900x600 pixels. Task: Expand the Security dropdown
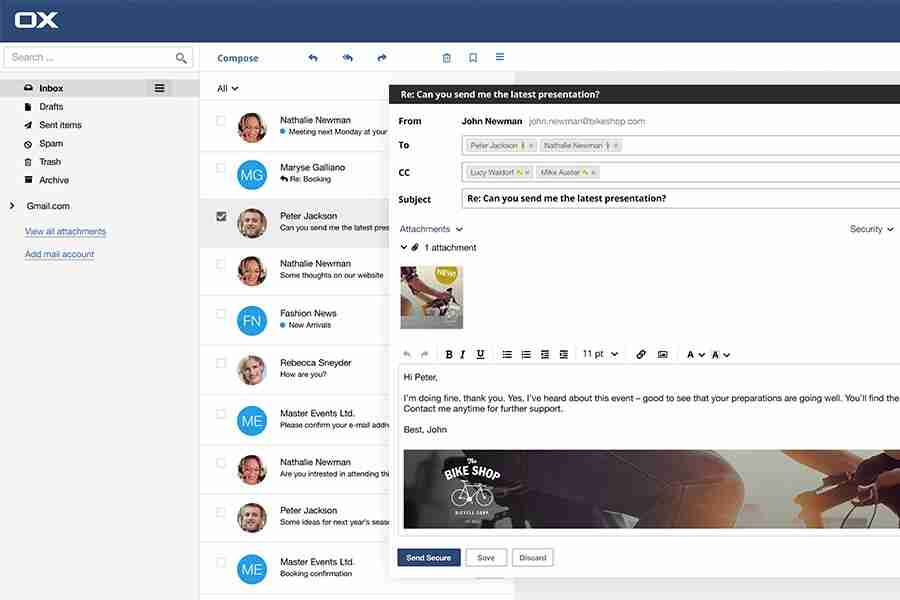(x=872, y=229)
